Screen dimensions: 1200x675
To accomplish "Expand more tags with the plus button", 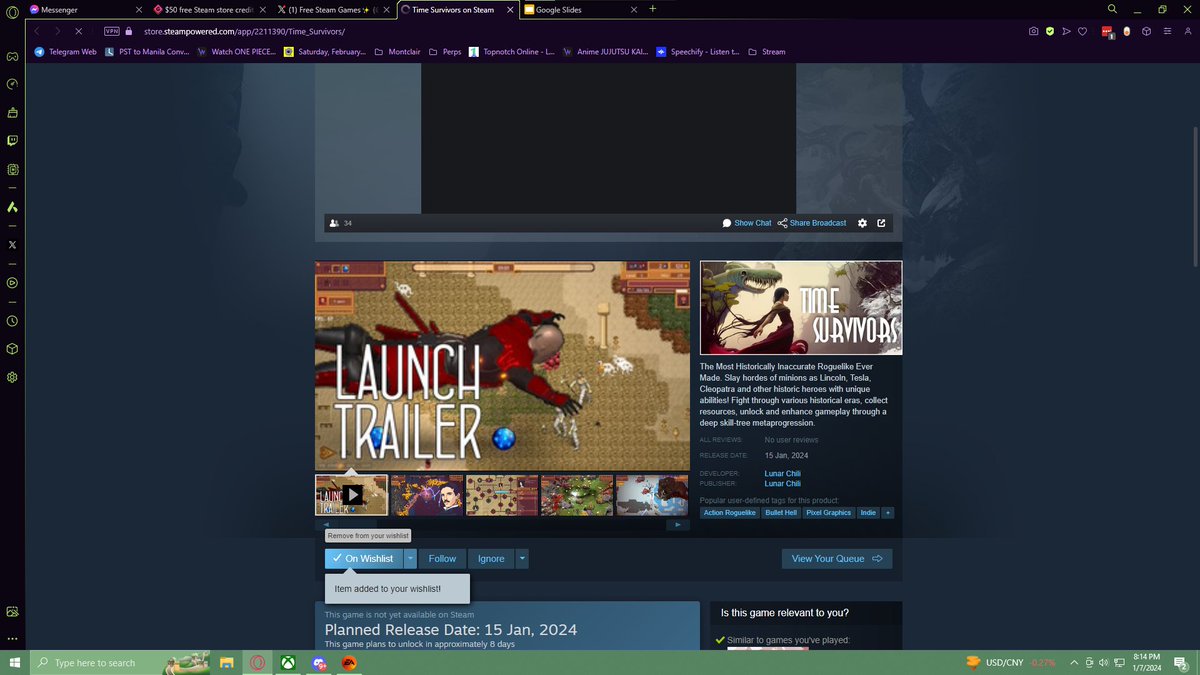I will point(888,513).
